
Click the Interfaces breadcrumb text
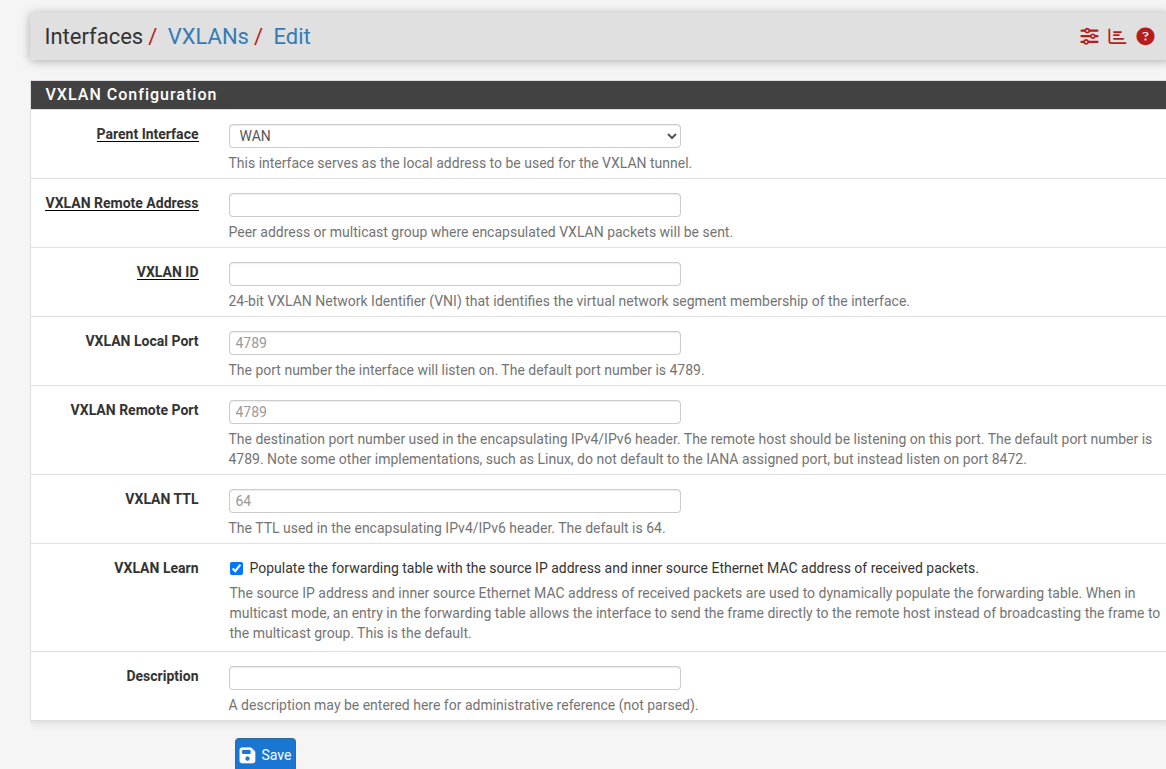[93, 37]
